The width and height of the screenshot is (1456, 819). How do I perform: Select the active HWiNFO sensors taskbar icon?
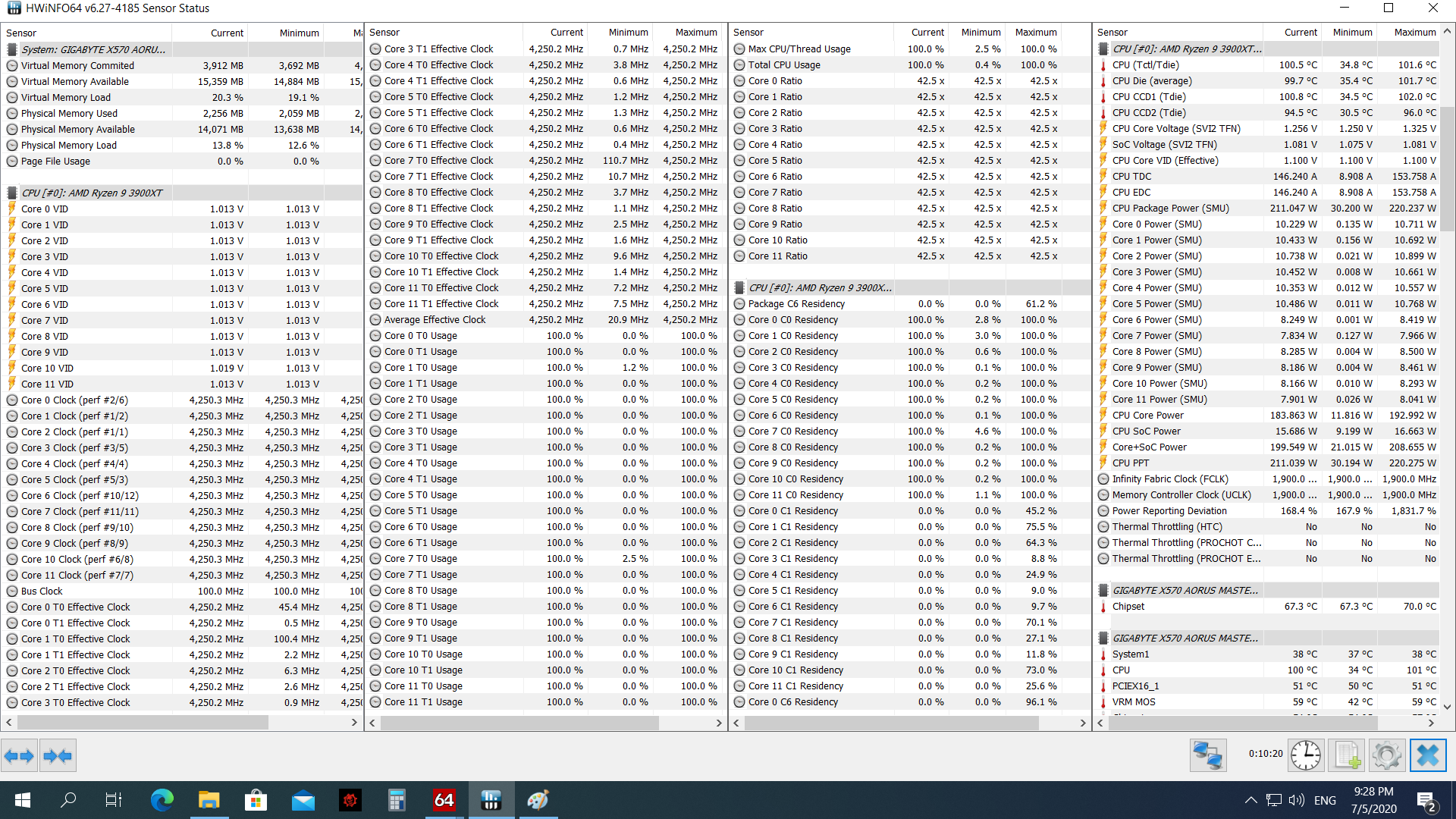(491, 800)
